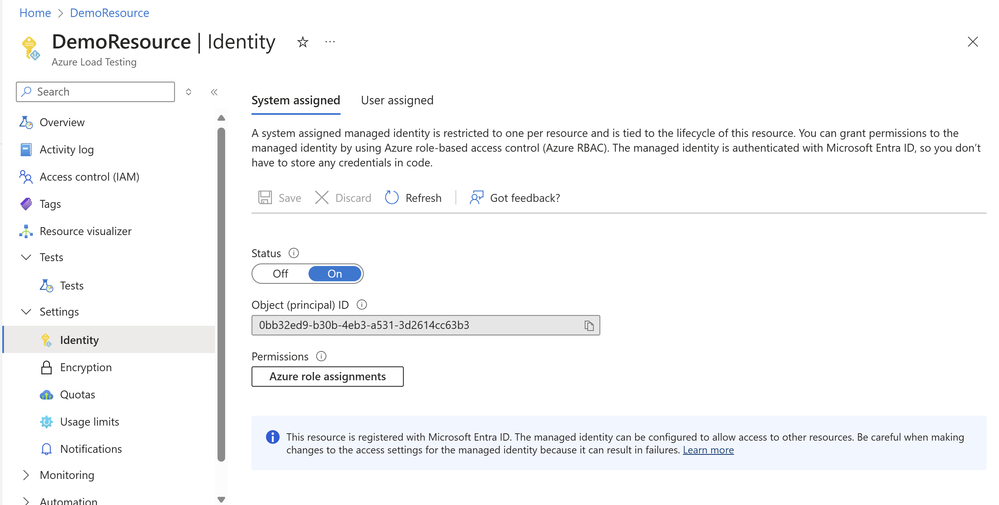Click the Access control (IAM) people icon
Image resolution: width=999 pixels, height=505 pixels.
click(x=26, y=177)
